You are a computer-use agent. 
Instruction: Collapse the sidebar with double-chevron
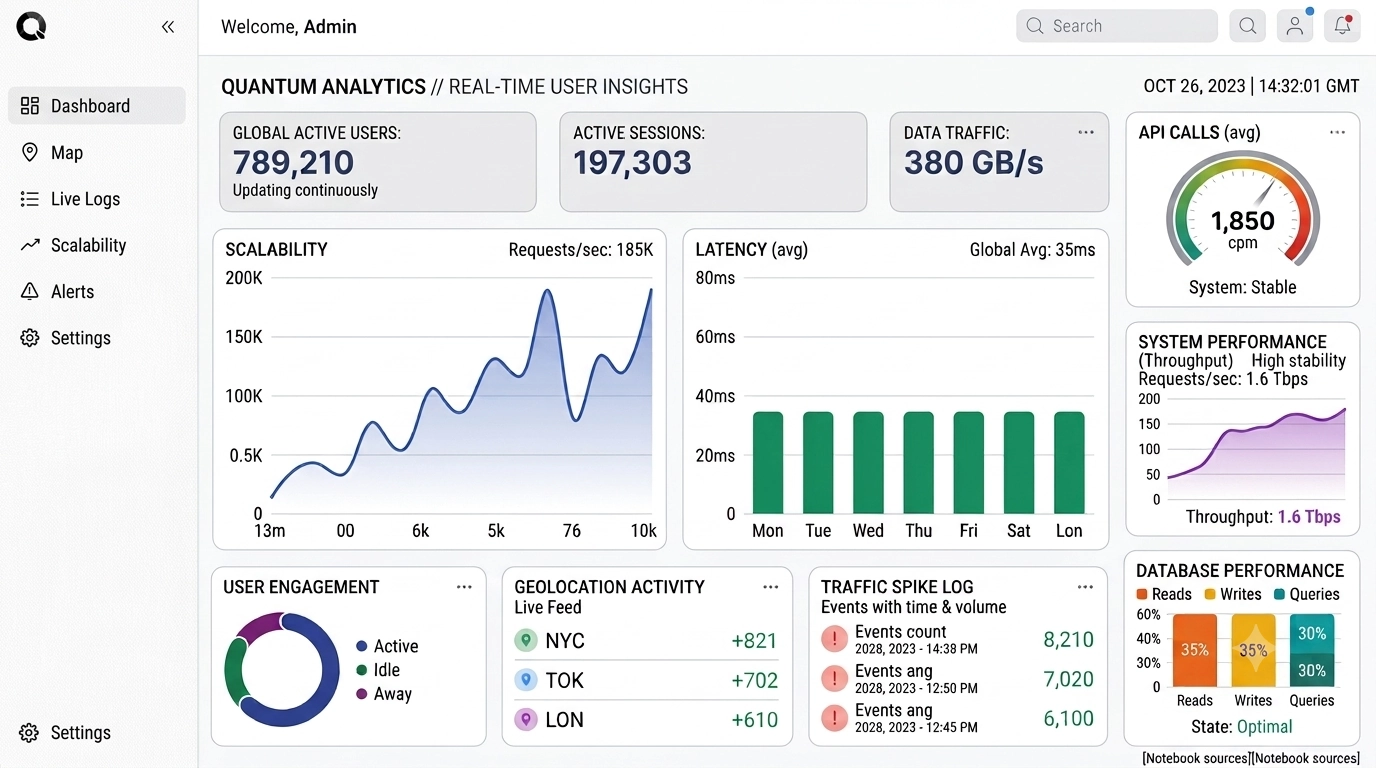168,27
